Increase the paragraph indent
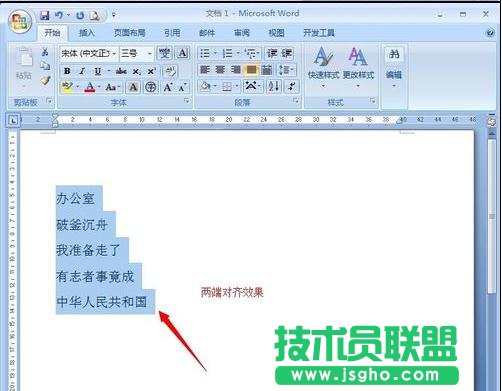Image resolution: width=502 pixels, height=391 pixels. coord(286,53)
